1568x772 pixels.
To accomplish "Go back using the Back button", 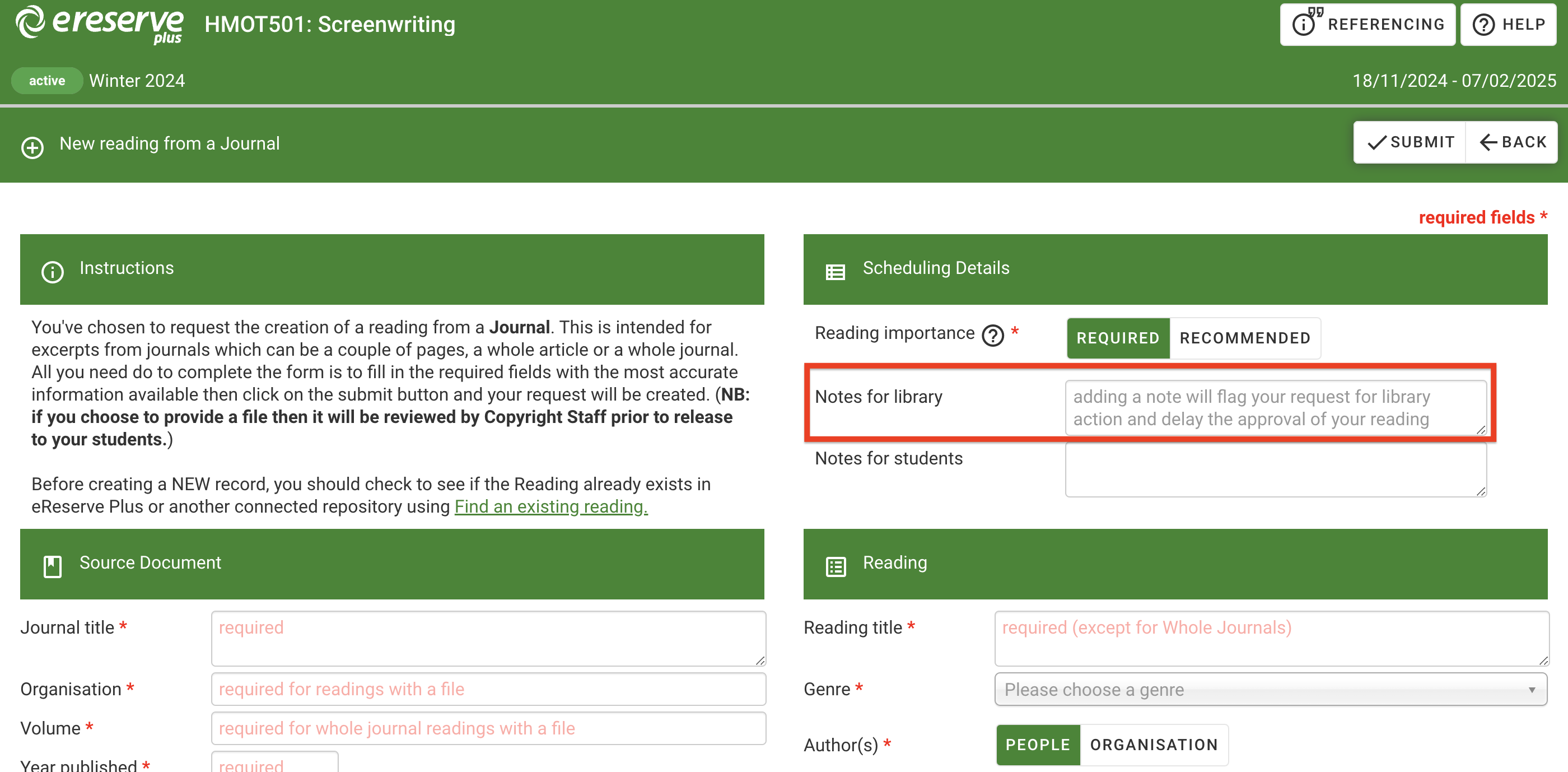I will click(x=1512, y=142).
